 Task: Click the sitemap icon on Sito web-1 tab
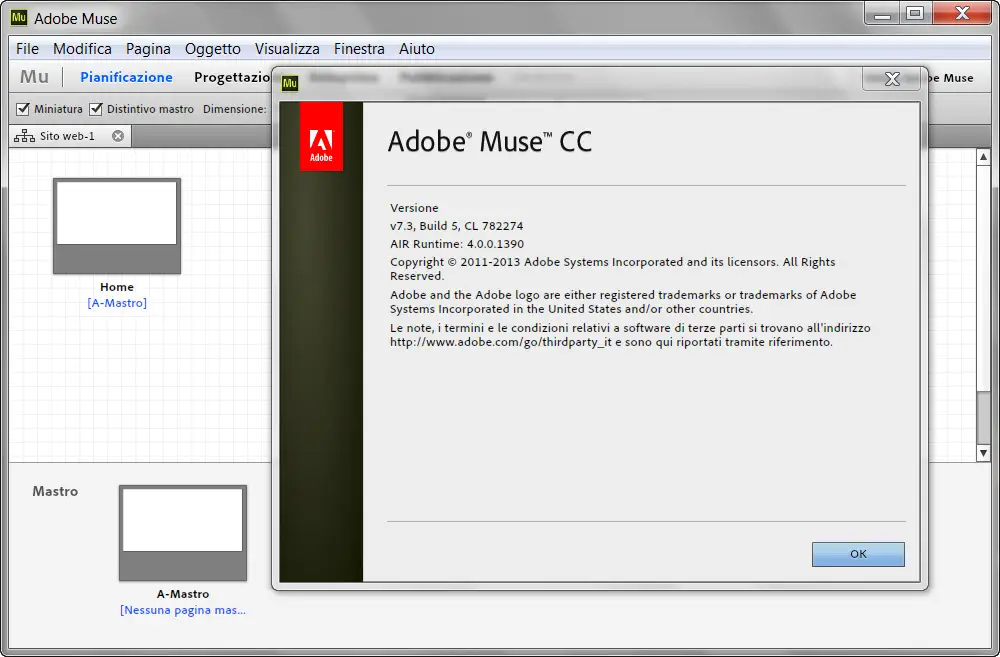(24, 136)
